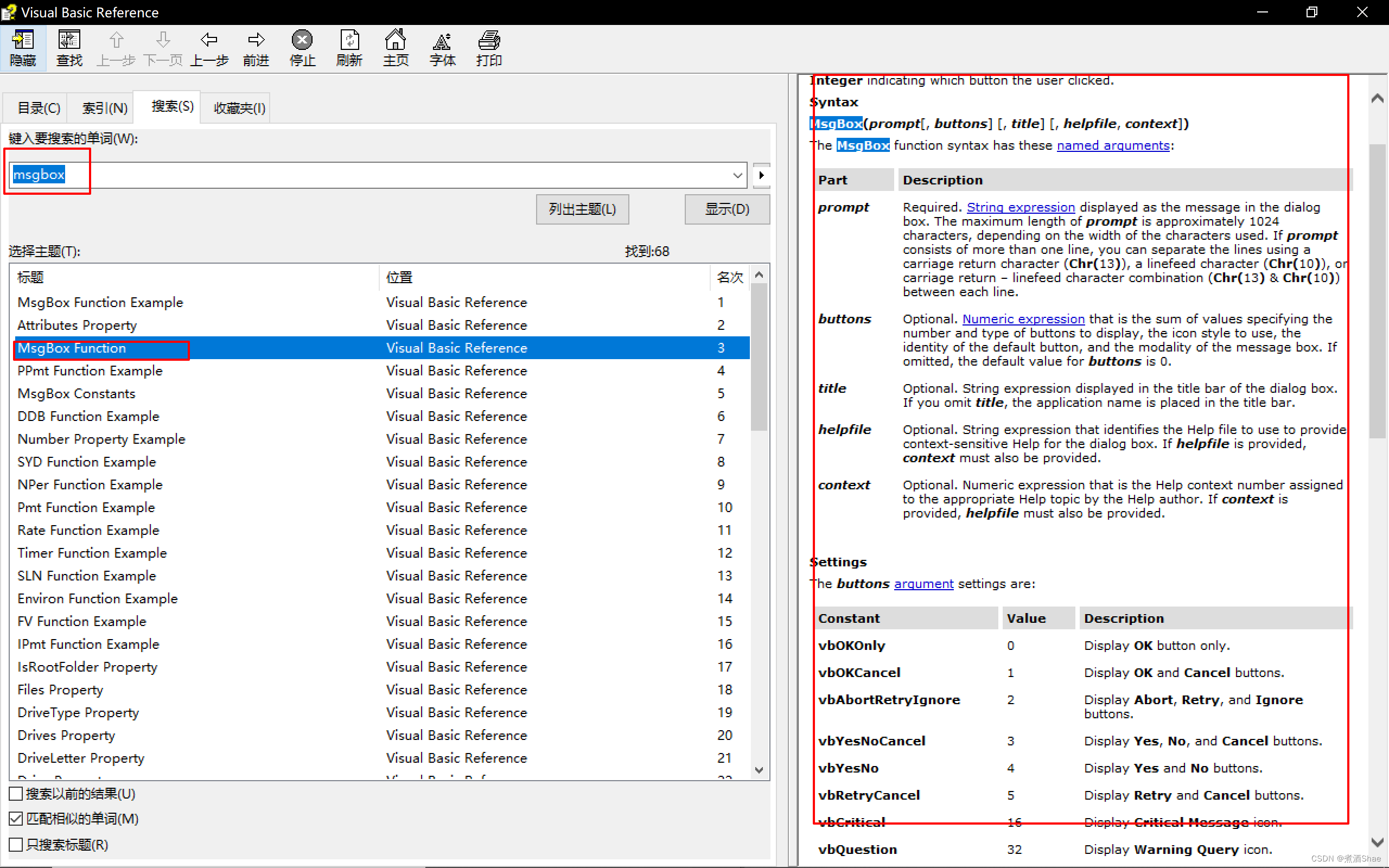
Task: Click the vbOKCancel constant text
Action: tap(859, 673)
